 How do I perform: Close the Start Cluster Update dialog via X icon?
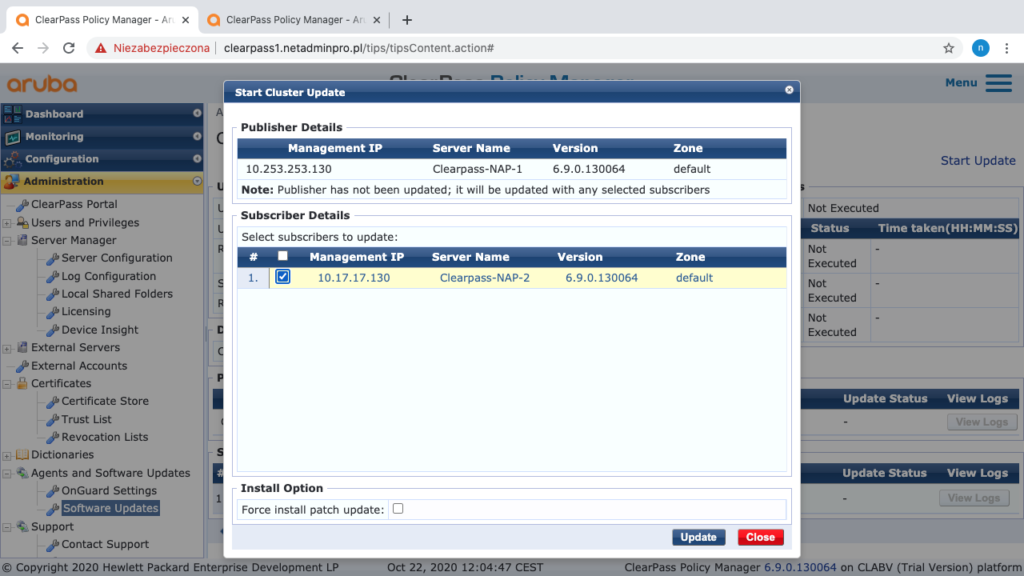tap(789, 90)
